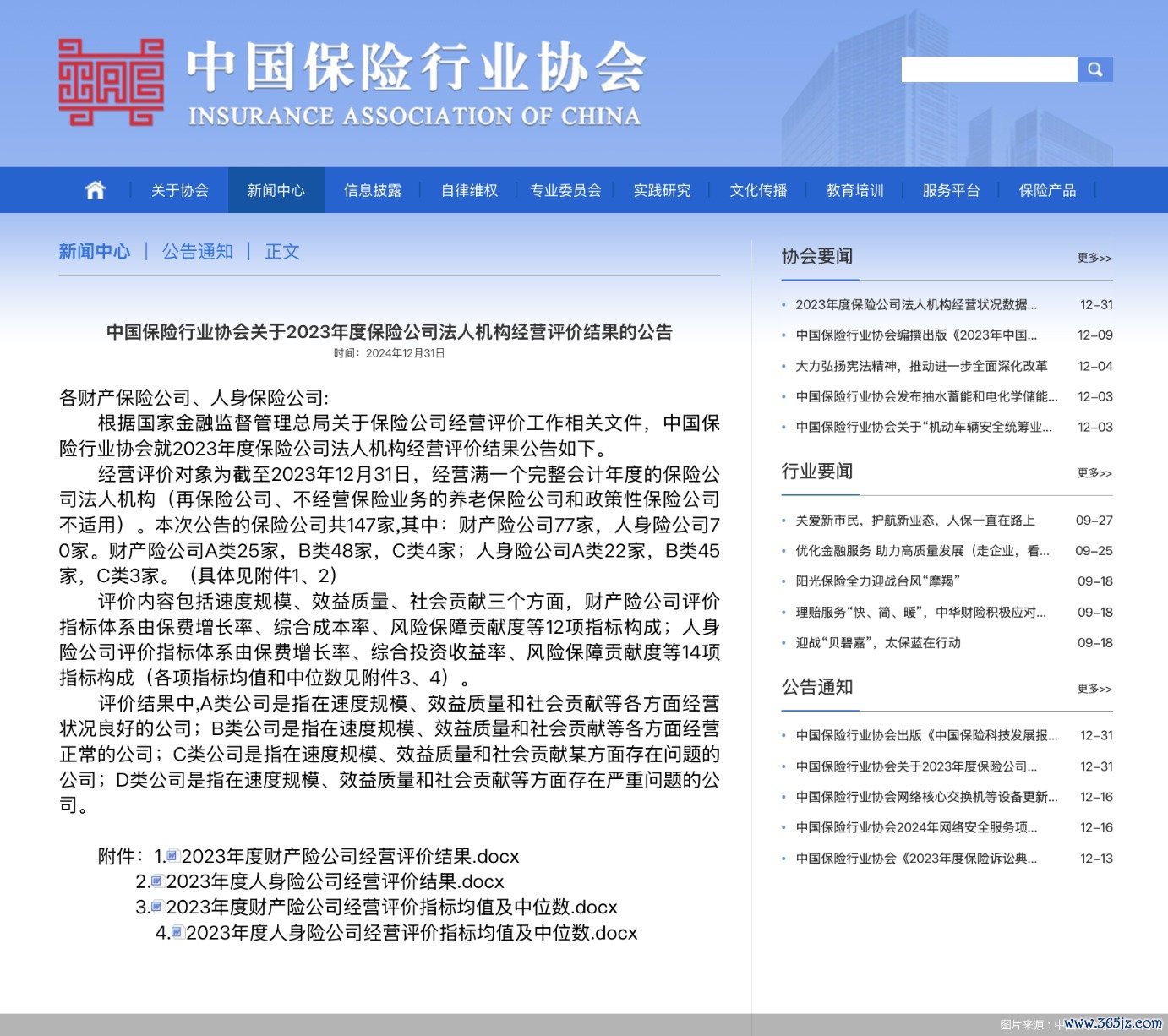
Task: Click the article title heading
Action: pos(390,332)
